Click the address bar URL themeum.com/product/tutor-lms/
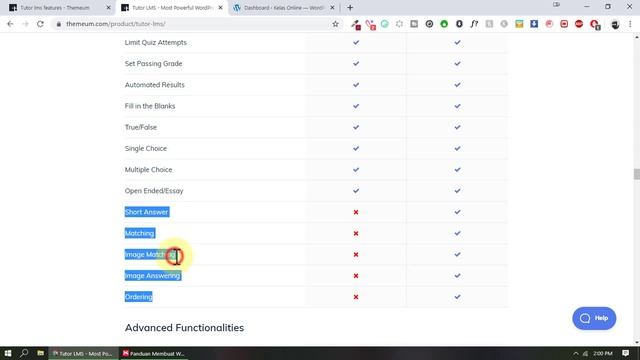 point(116,24)
